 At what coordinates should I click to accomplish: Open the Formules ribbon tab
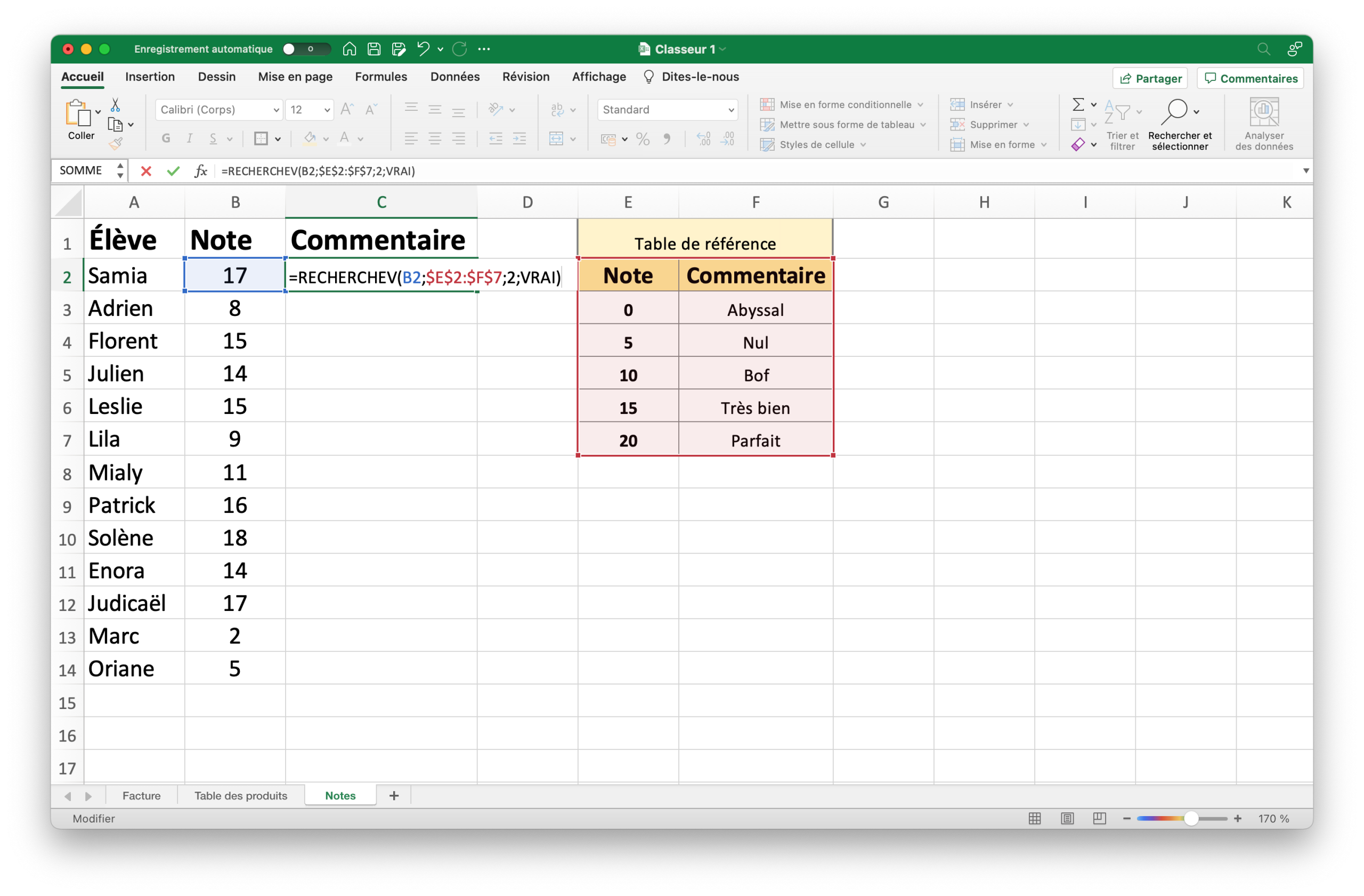click(x=380, y=77)
